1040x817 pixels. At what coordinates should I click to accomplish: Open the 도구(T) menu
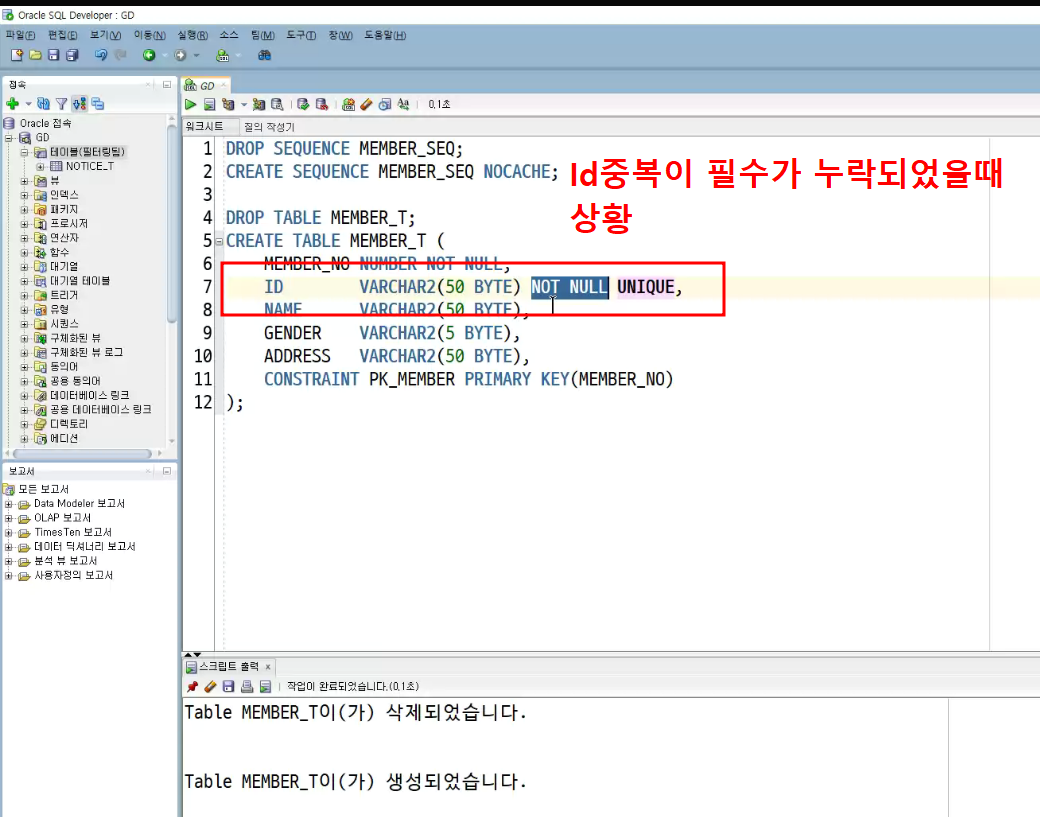[x=301, y=35]
